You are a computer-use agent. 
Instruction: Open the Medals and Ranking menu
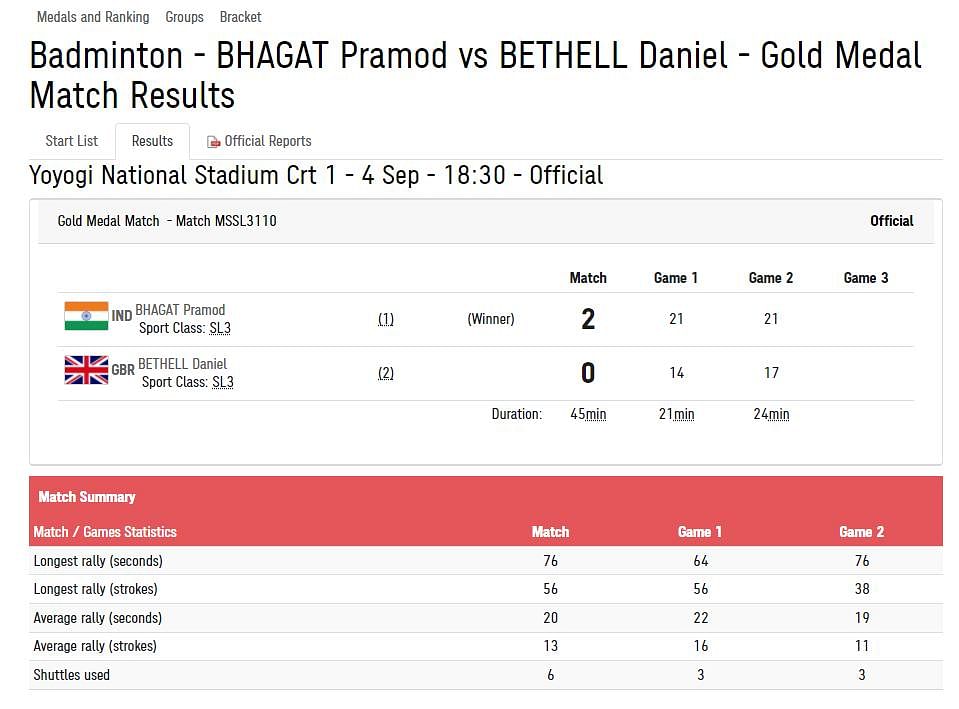(x=93, y=17)
